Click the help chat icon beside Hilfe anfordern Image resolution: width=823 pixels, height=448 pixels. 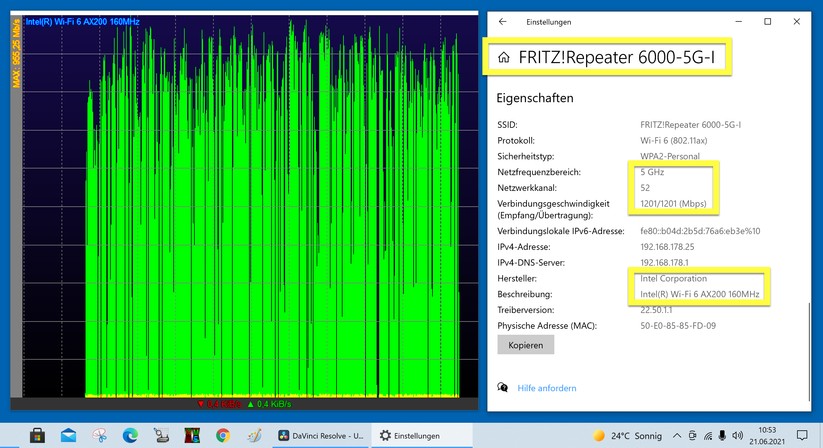point(503,388)
